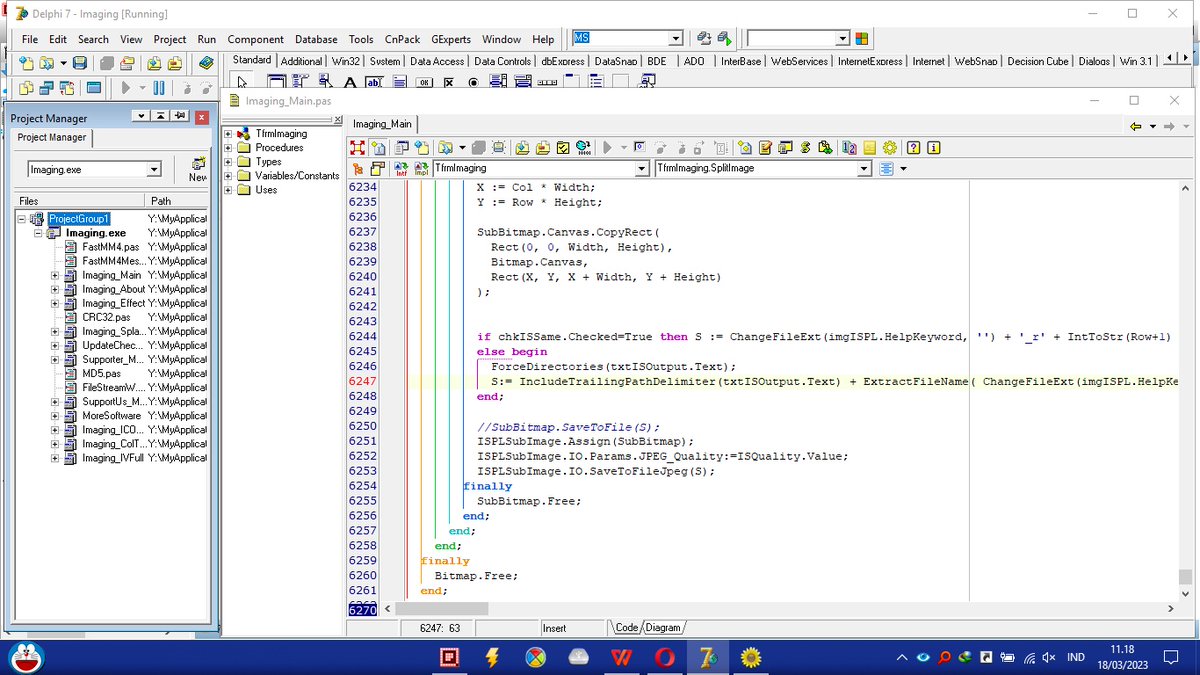Switch to the Diagram tab below editor
This screenshot has width=1200, height=675.
(x=662, y=628)
